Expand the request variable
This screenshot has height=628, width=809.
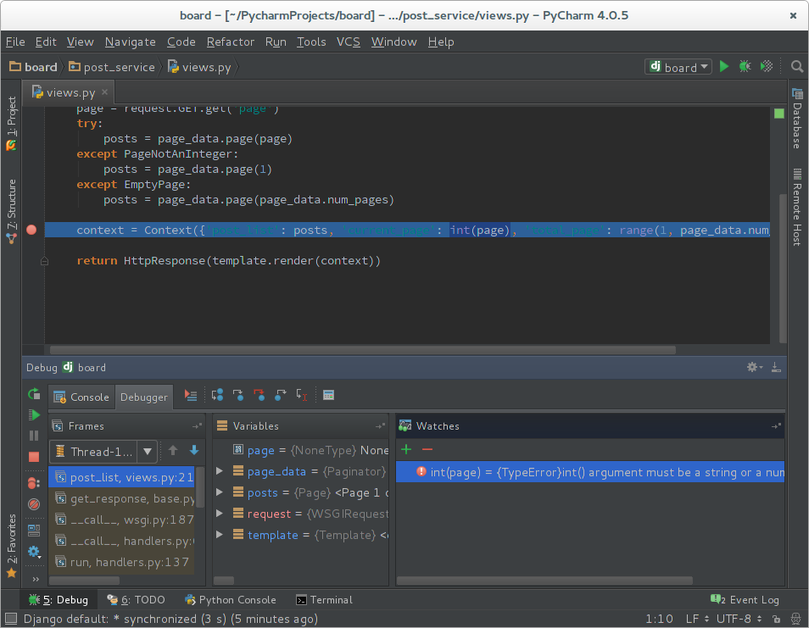pyautogui.click(x=219, y=513)
